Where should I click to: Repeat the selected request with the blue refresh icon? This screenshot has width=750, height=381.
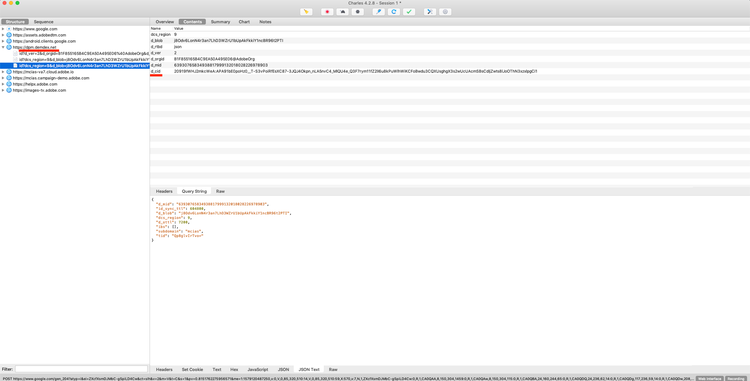(x=394, y=12)
